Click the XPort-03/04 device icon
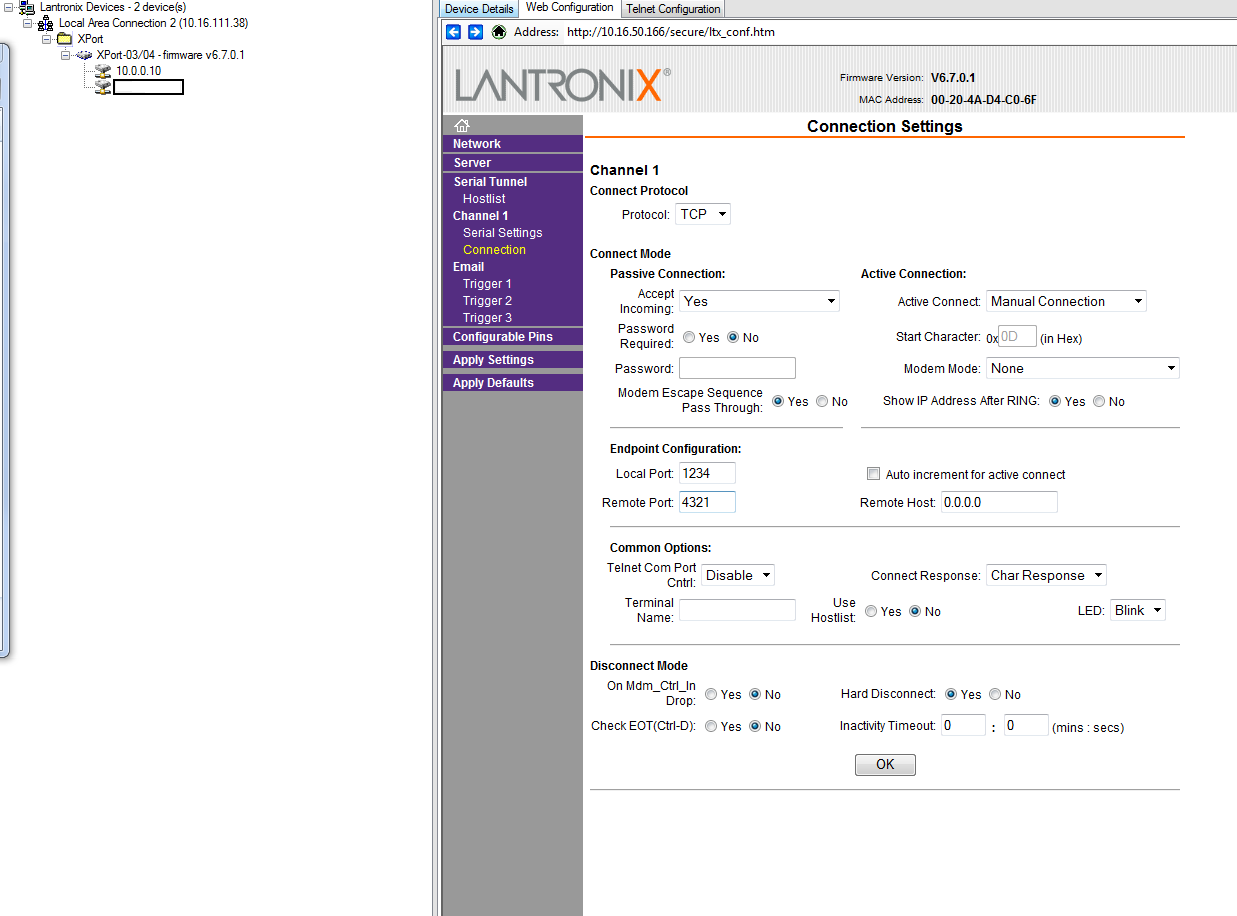This screenshot has height=916, width=1237. [84, 55]
